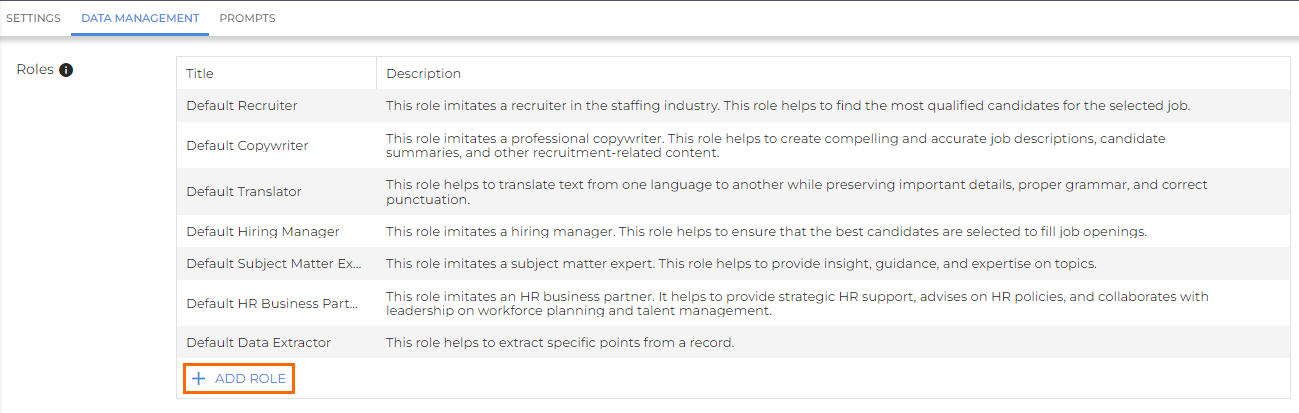Click the Description column header
Screen dimensions: 1299x413
pyautogui.click(x=423, y=73)
